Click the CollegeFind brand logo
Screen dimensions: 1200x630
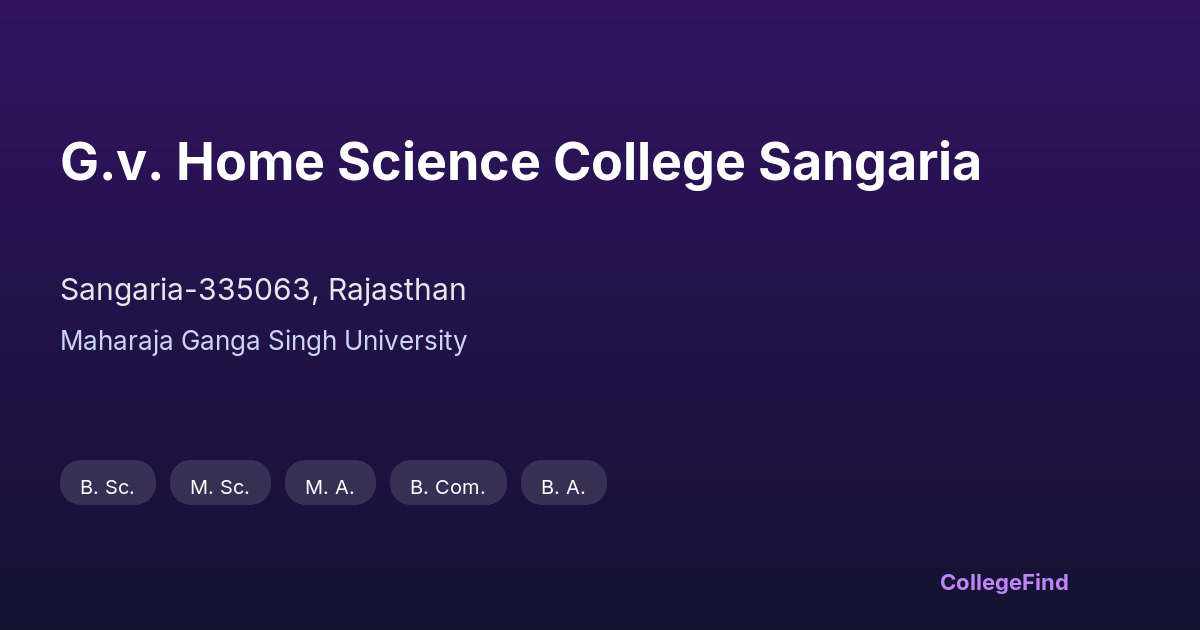click(1004, 582)
